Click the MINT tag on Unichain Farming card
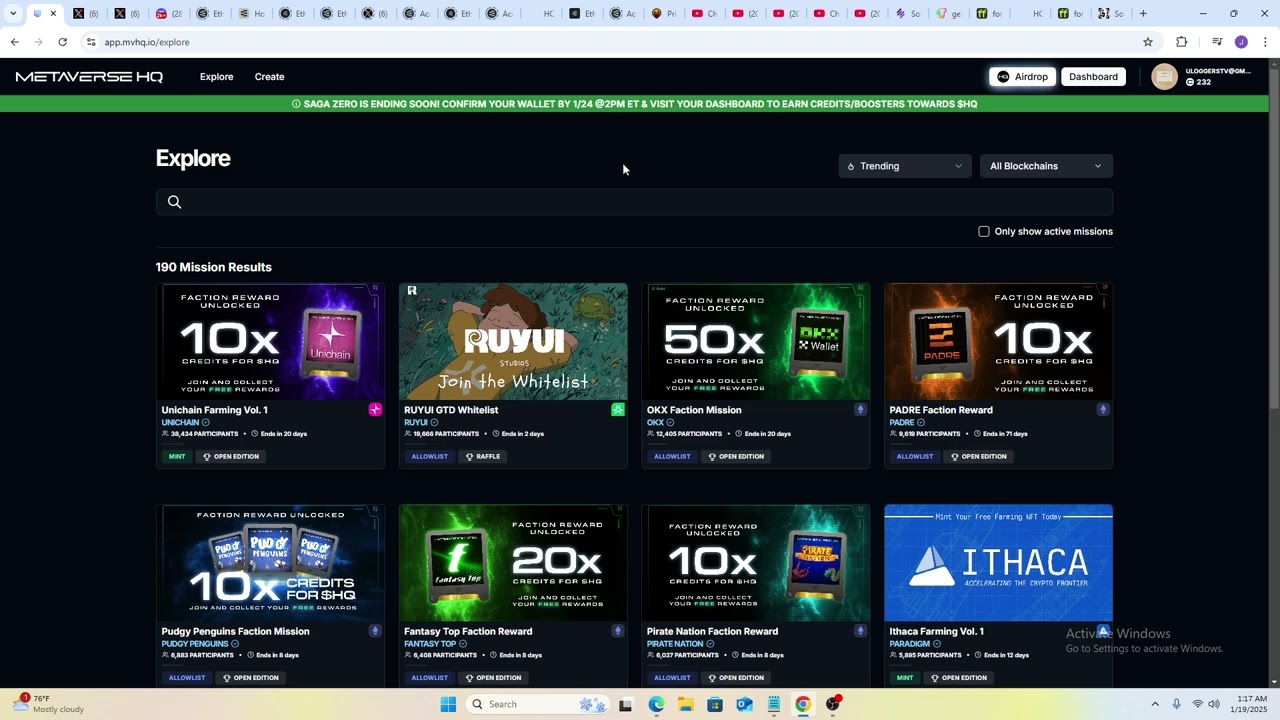 177,456
